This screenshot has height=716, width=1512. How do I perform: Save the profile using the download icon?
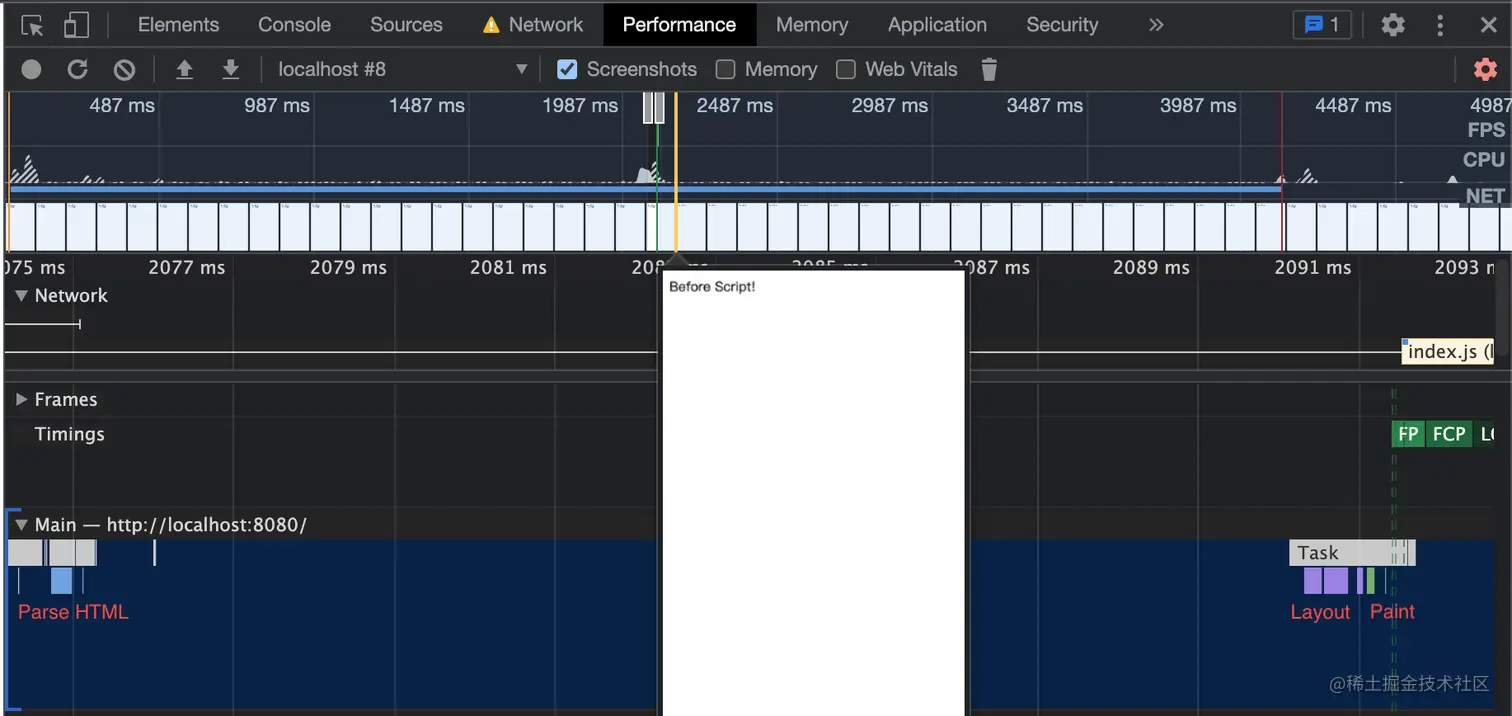(x=231, y=69)
